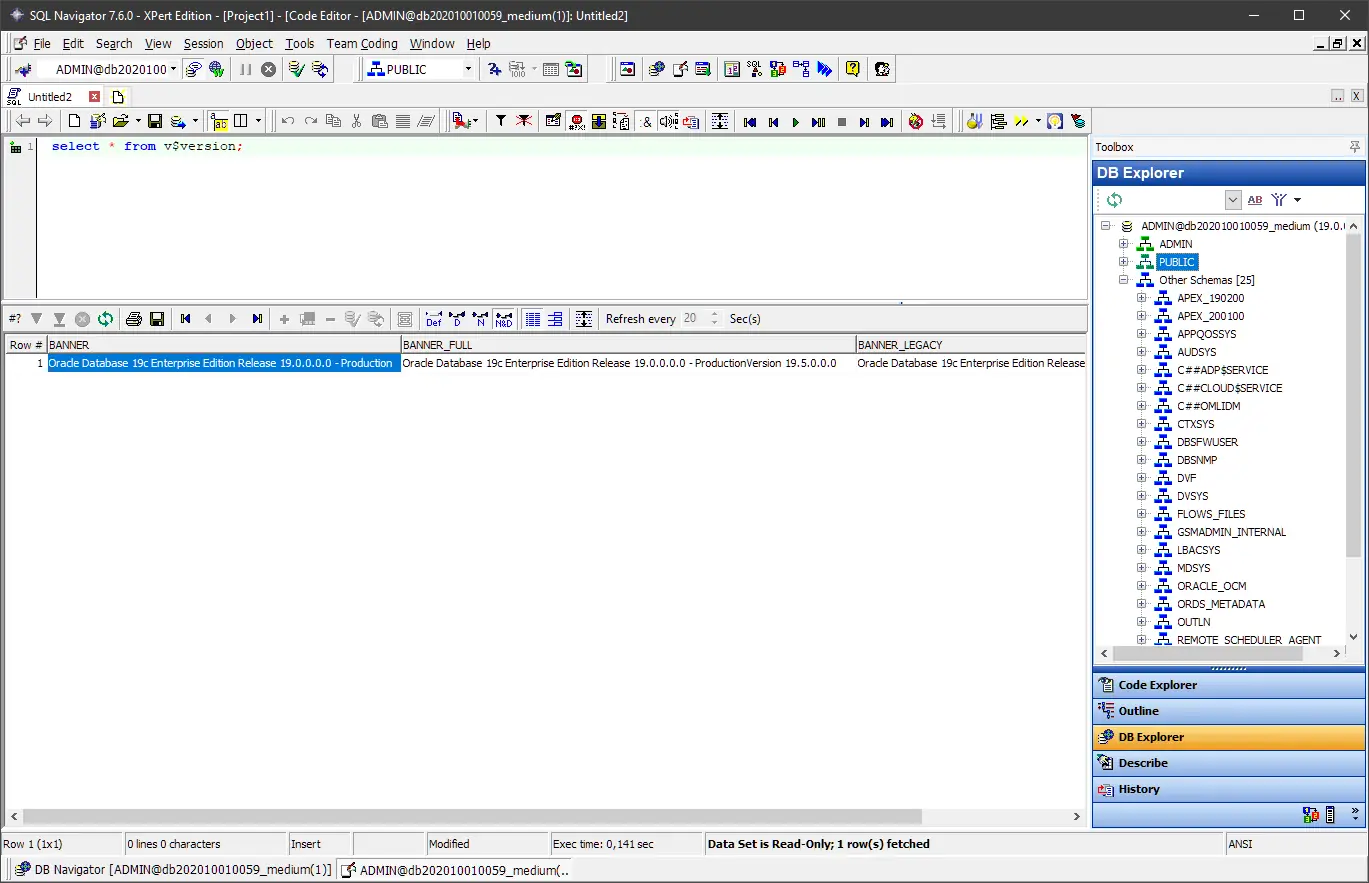
Task: Click the first record navigation icon in results
Action: (186, 319)
